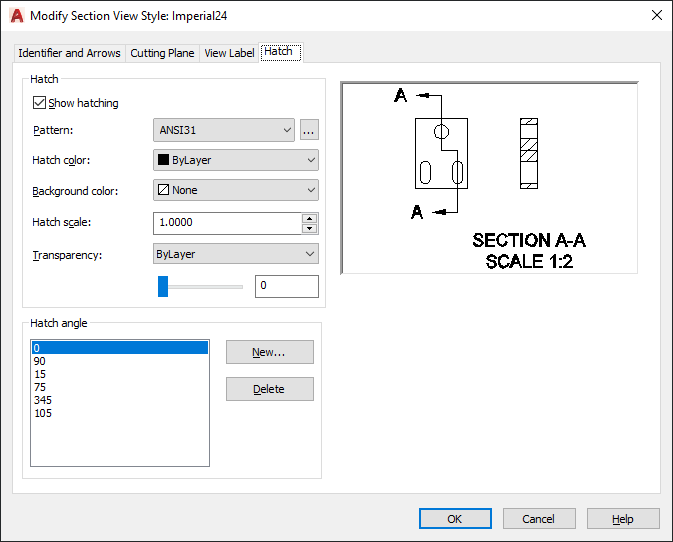Toggle the Show hatching checkbox
Viewport: 673px width, 542px height.
[39, 103]
